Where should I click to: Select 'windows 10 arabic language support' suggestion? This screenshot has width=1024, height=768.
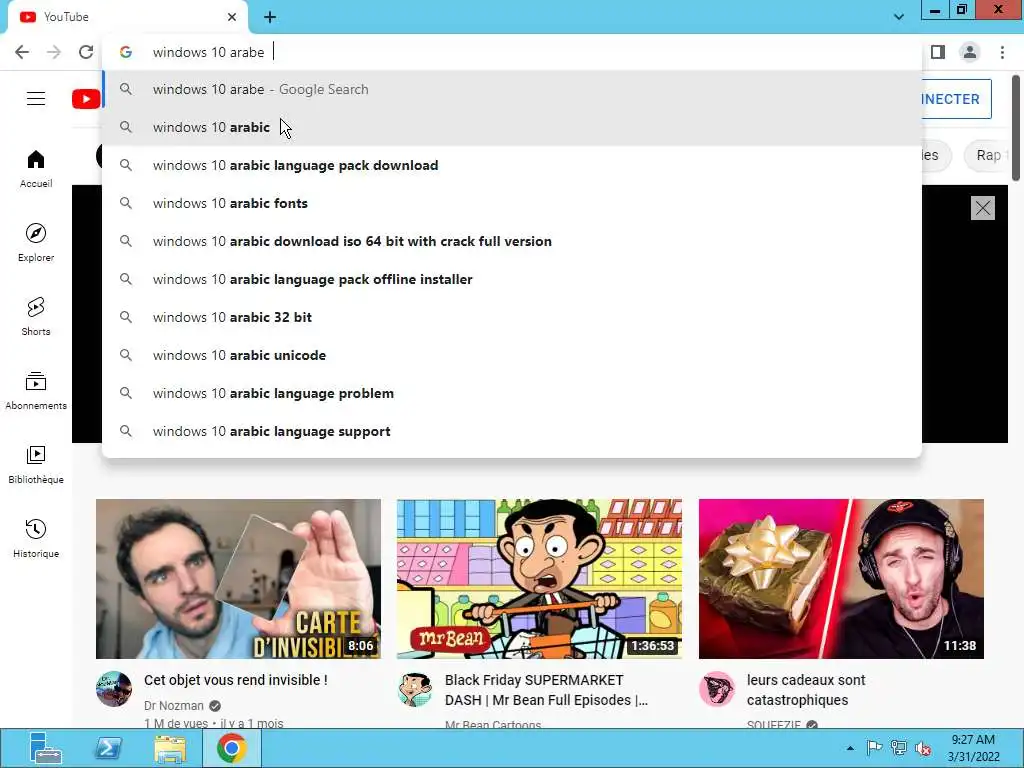512,431
